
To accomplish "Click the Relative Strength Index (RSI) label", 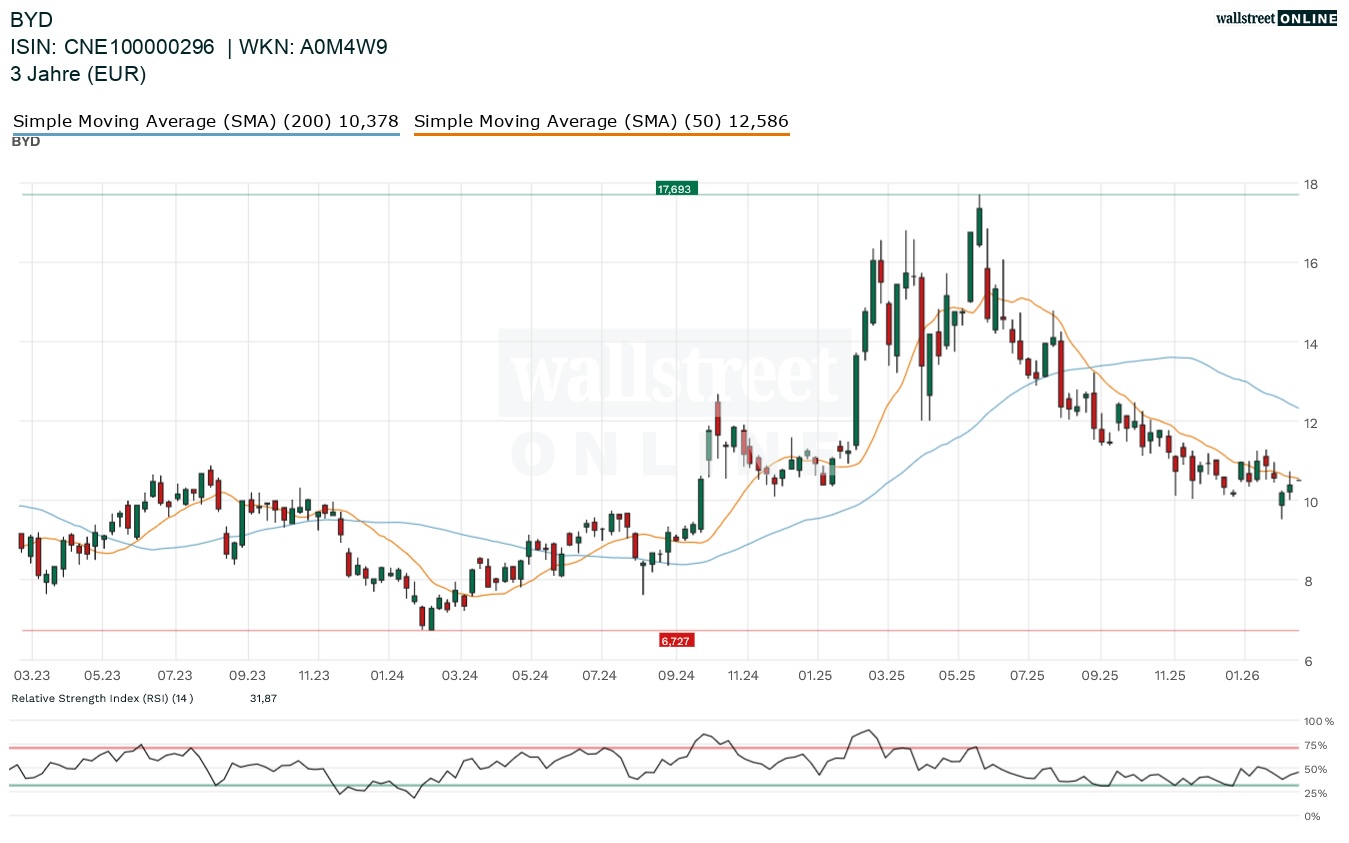I will pyautogui.click(x=102, y=698).
